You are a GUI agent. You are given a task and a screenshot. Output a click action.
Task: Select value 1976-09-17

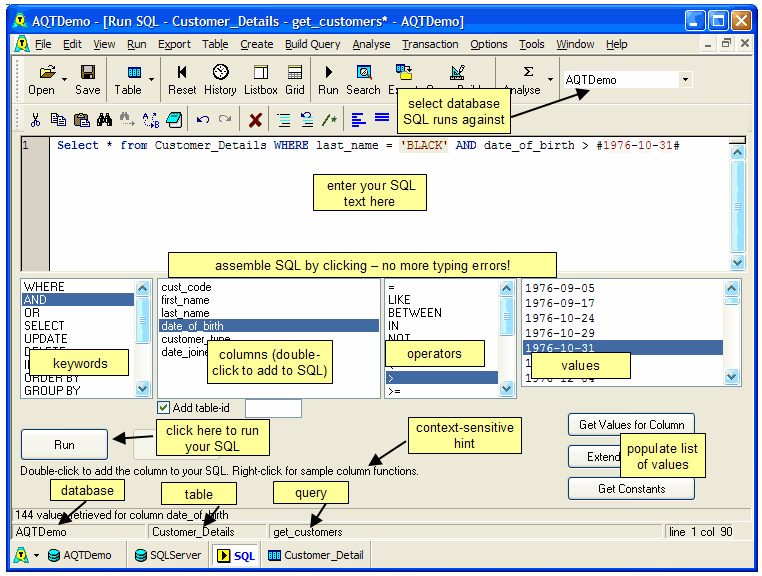pyautogui.click(x=623, y=303)
